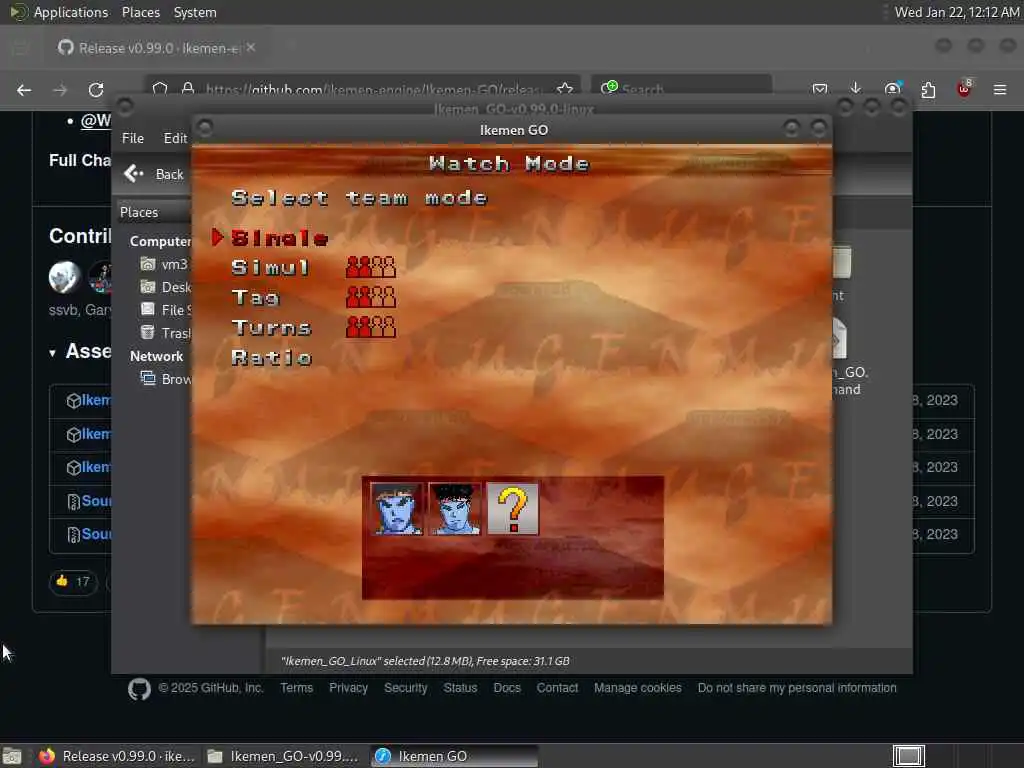Reload the Firefox page

pyautogui.click(x=96, y=90)
